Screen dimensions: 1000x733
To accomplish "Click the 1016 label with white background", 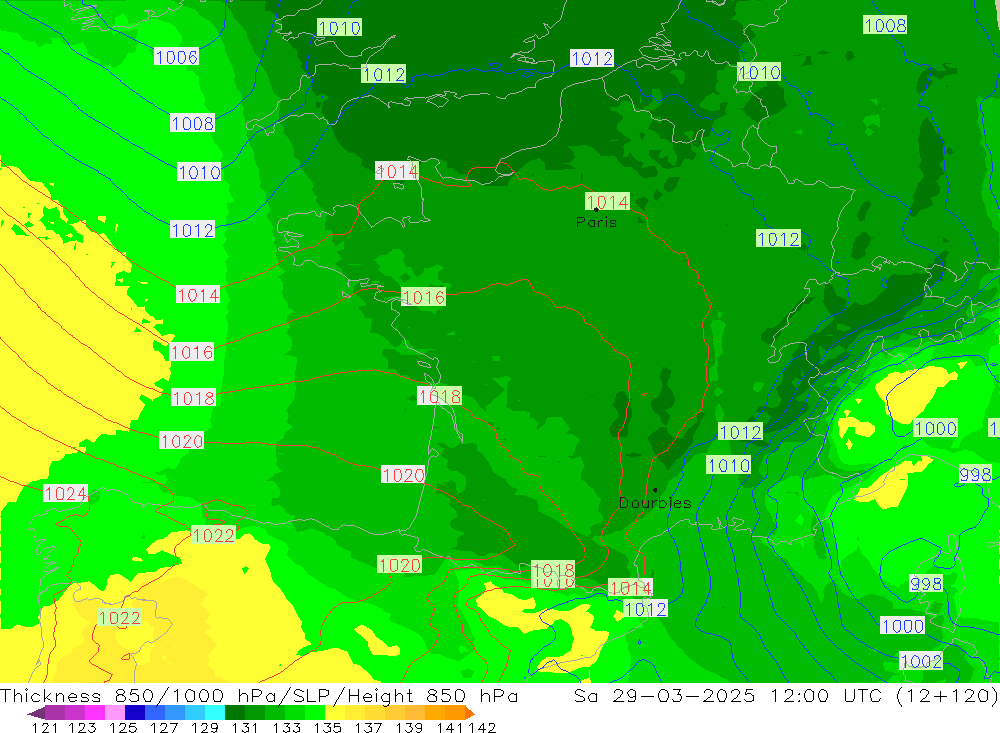I will (191, 352).
